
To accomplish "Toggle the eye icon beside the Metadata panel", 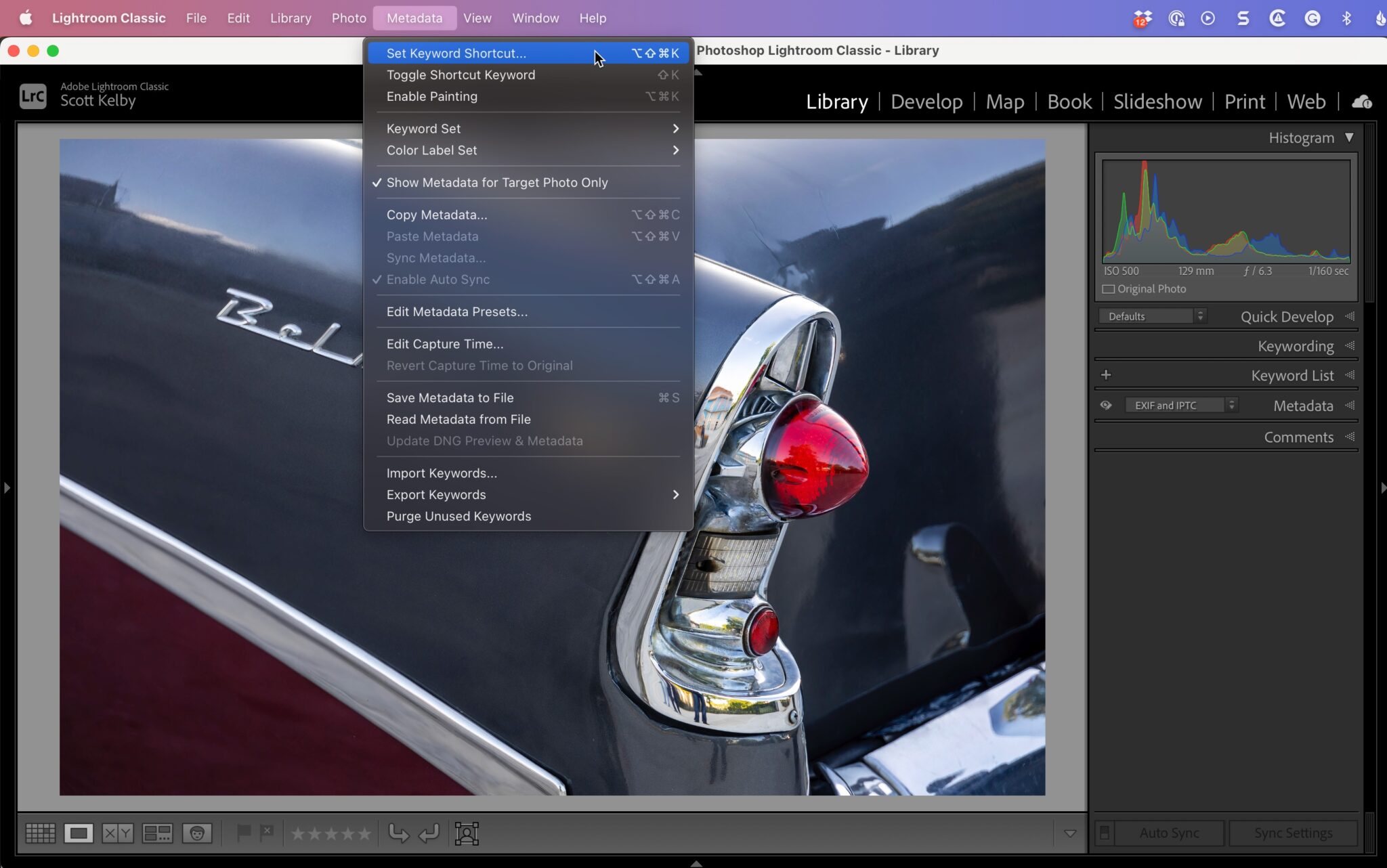I will pos(1107,405).
